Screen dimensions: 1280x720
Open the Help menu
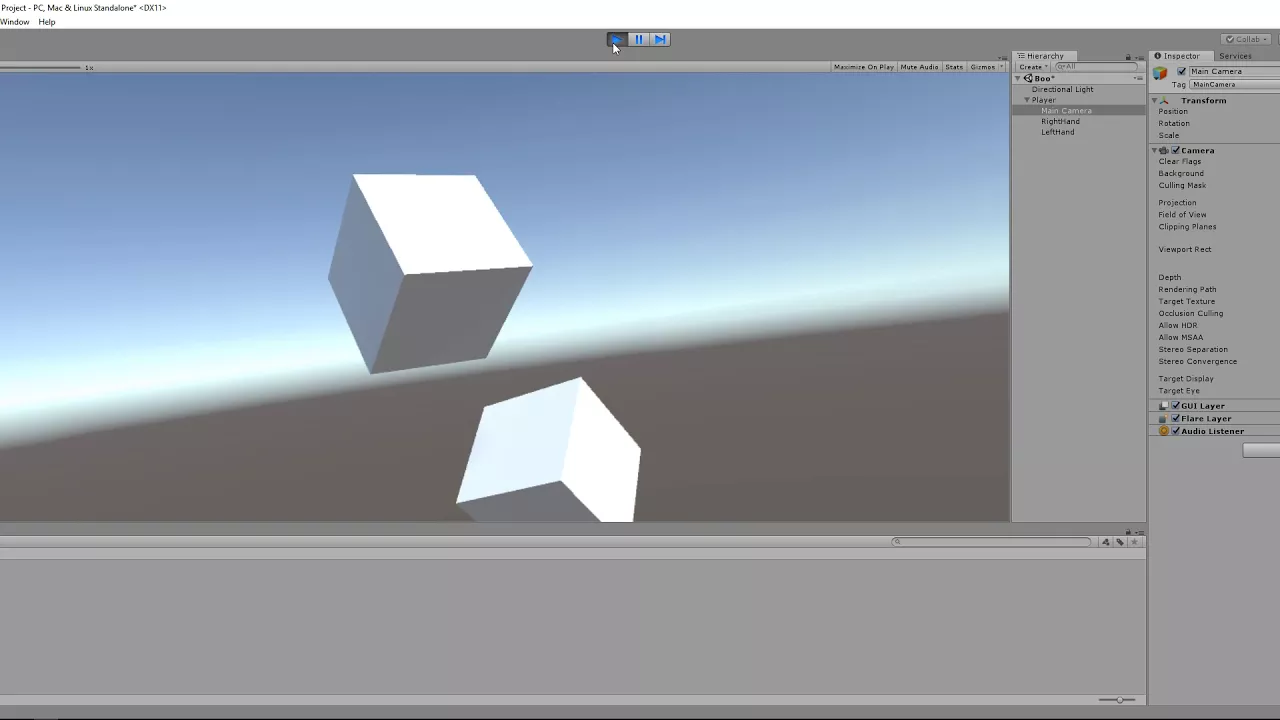click(47, 22)
